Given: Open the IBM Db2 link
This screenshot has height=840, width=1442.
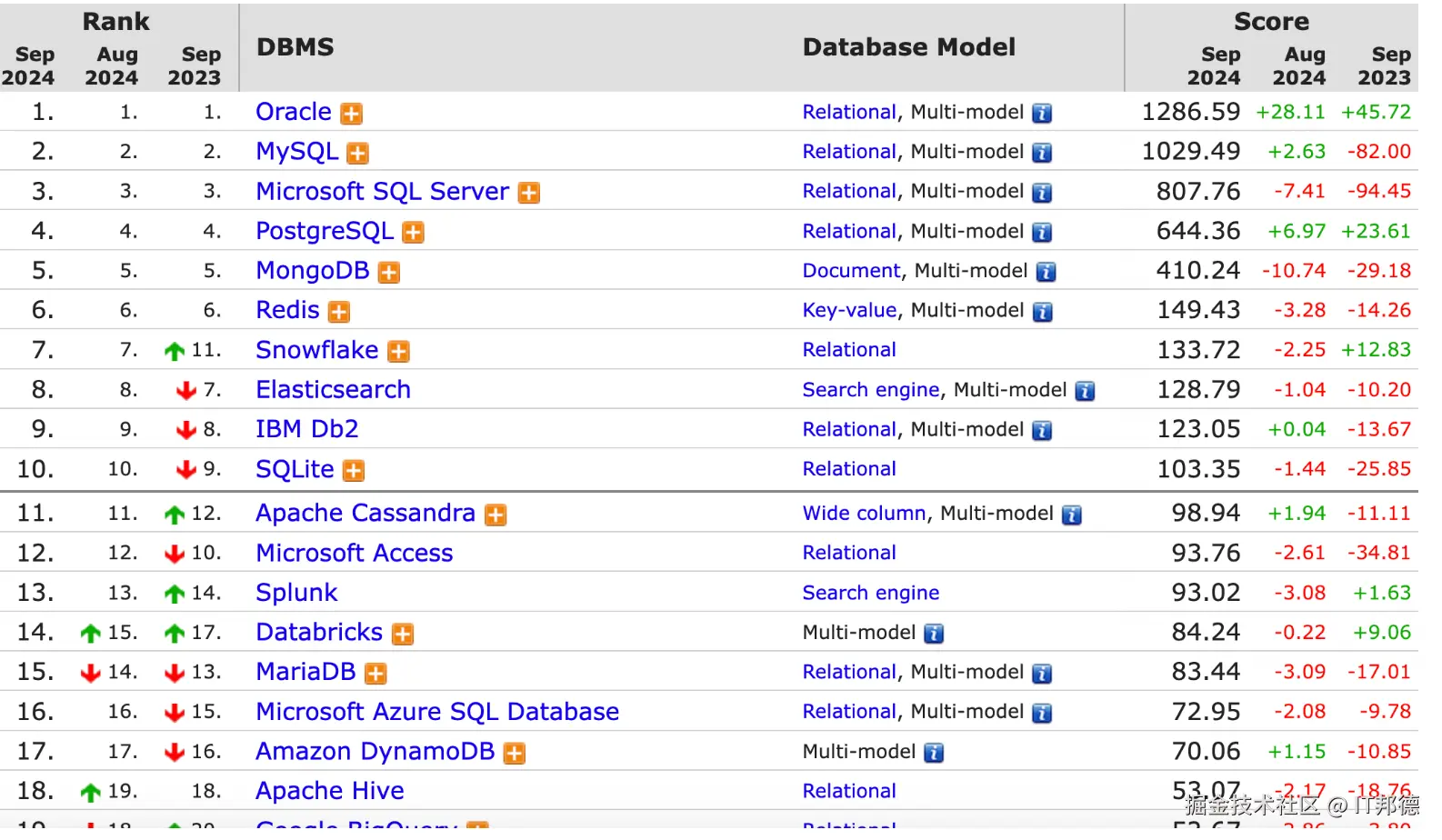Looking at the screenshot, I should click(x=306, y=429).
